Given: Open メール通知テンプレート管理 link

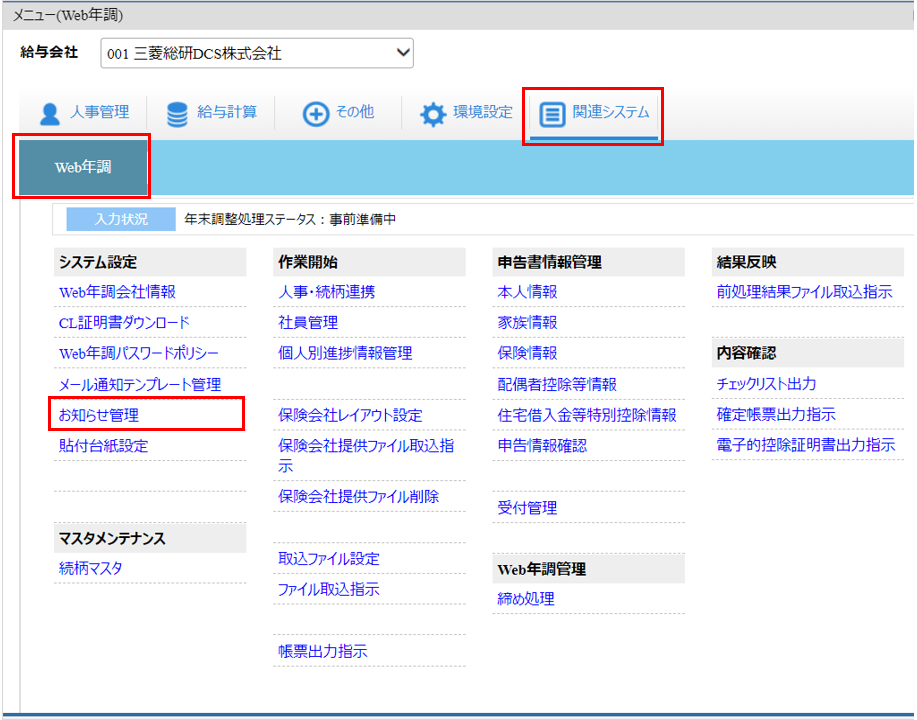Looking at the screenshot, I should [140, 384].
